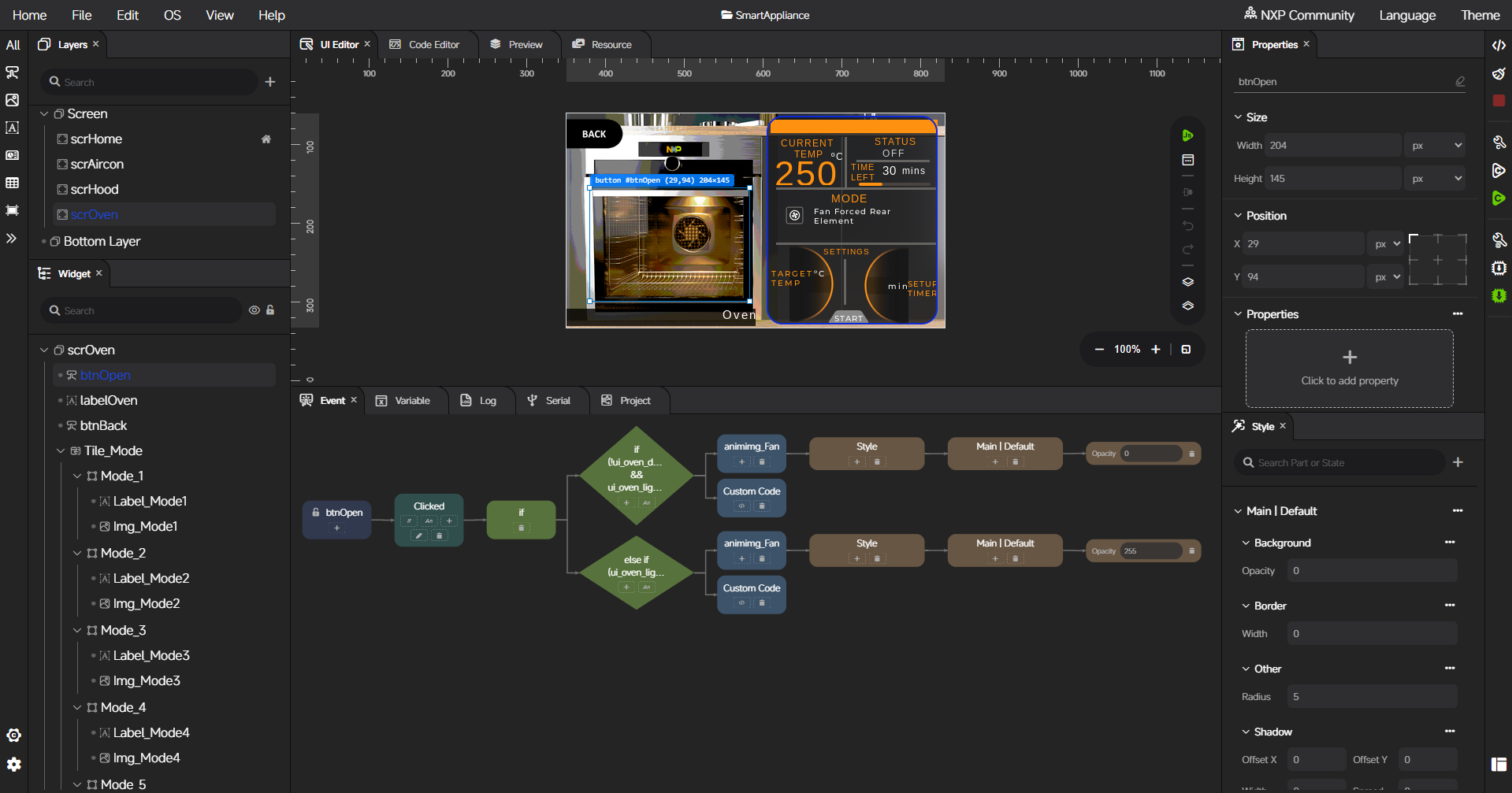The image size is (1512, 793).
Task: Switch to the Preview tab
Action: [x=517, y=45]
